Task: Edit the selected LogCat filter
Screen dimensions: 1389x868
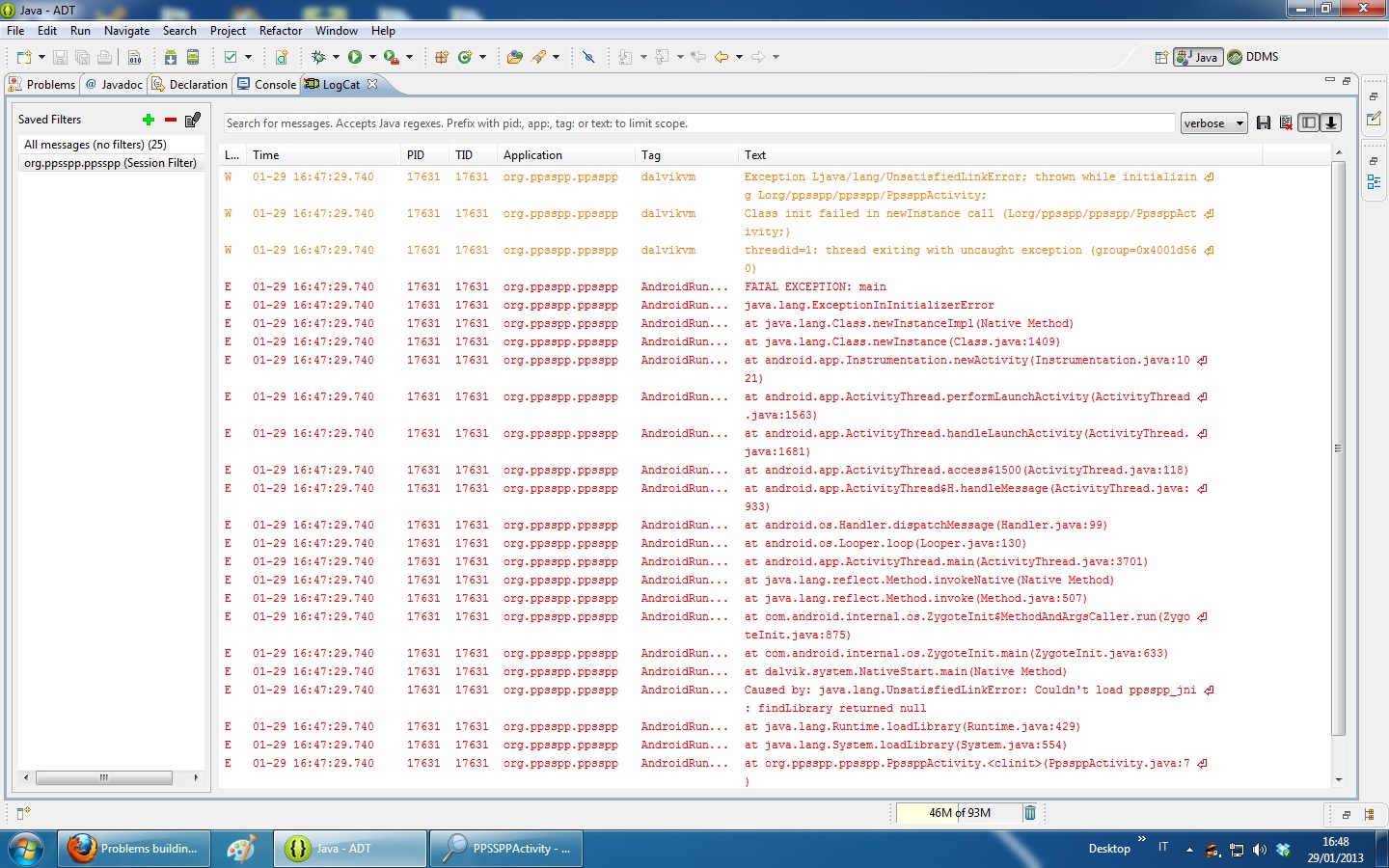Action: [193, 120]
